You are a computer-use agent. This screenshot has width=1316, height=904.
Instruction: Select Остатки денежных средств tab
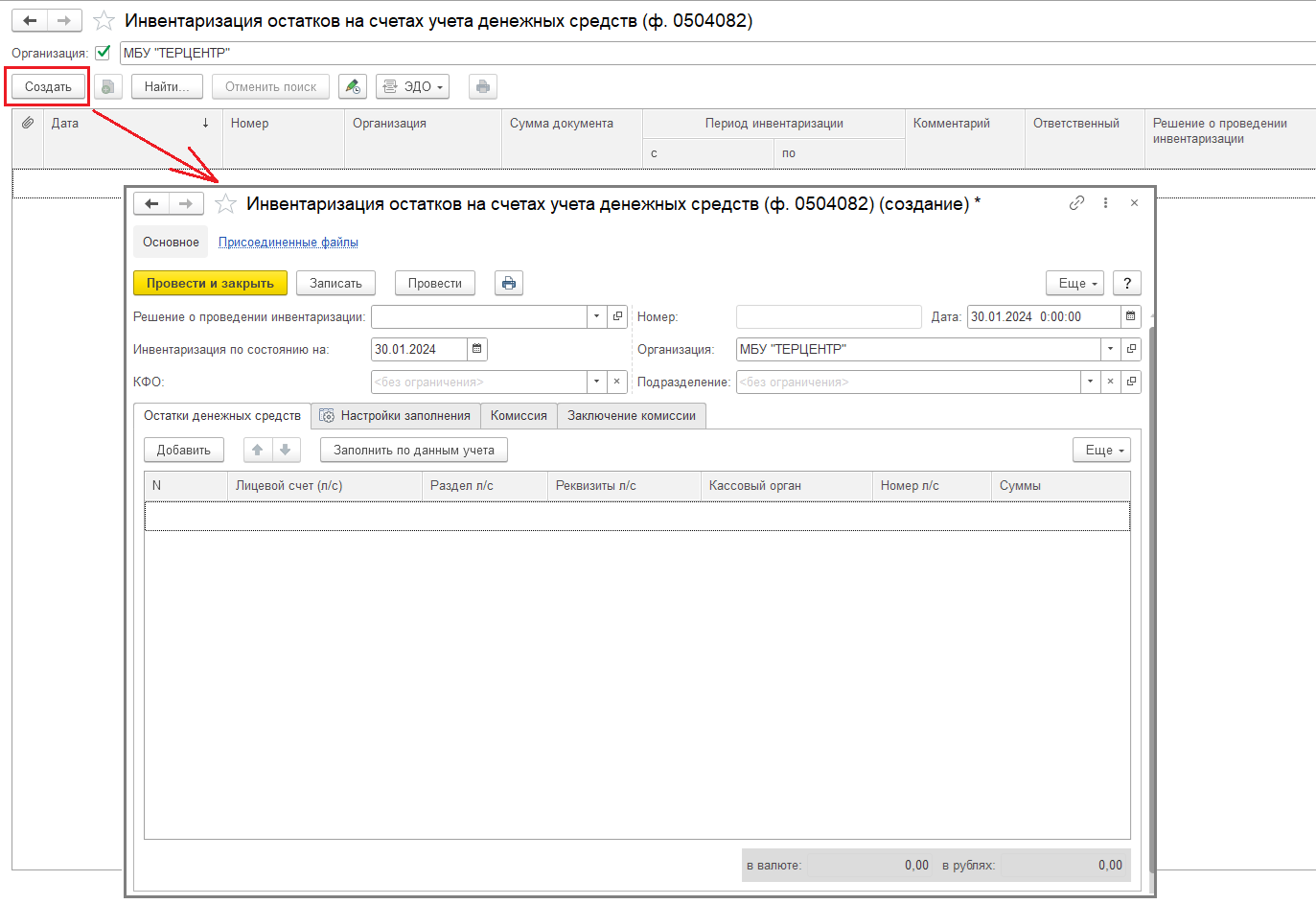[222, 415]
